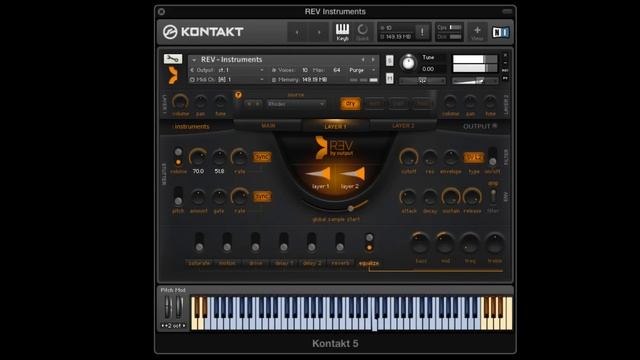Toggle the equalize effect switch
This screenshot has height=360, width=640.
369,242
